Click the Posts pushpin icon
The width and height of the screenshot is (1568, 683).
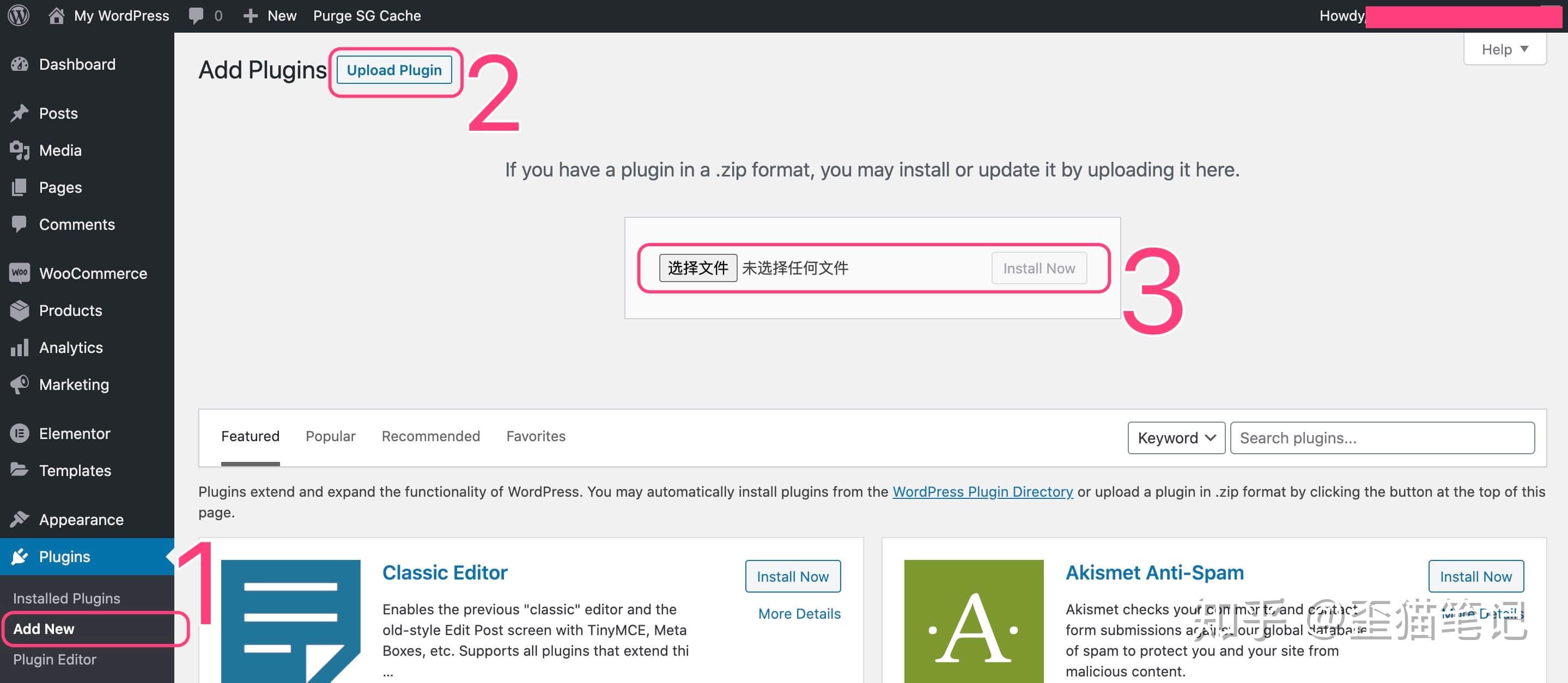(x=20, y=113)
